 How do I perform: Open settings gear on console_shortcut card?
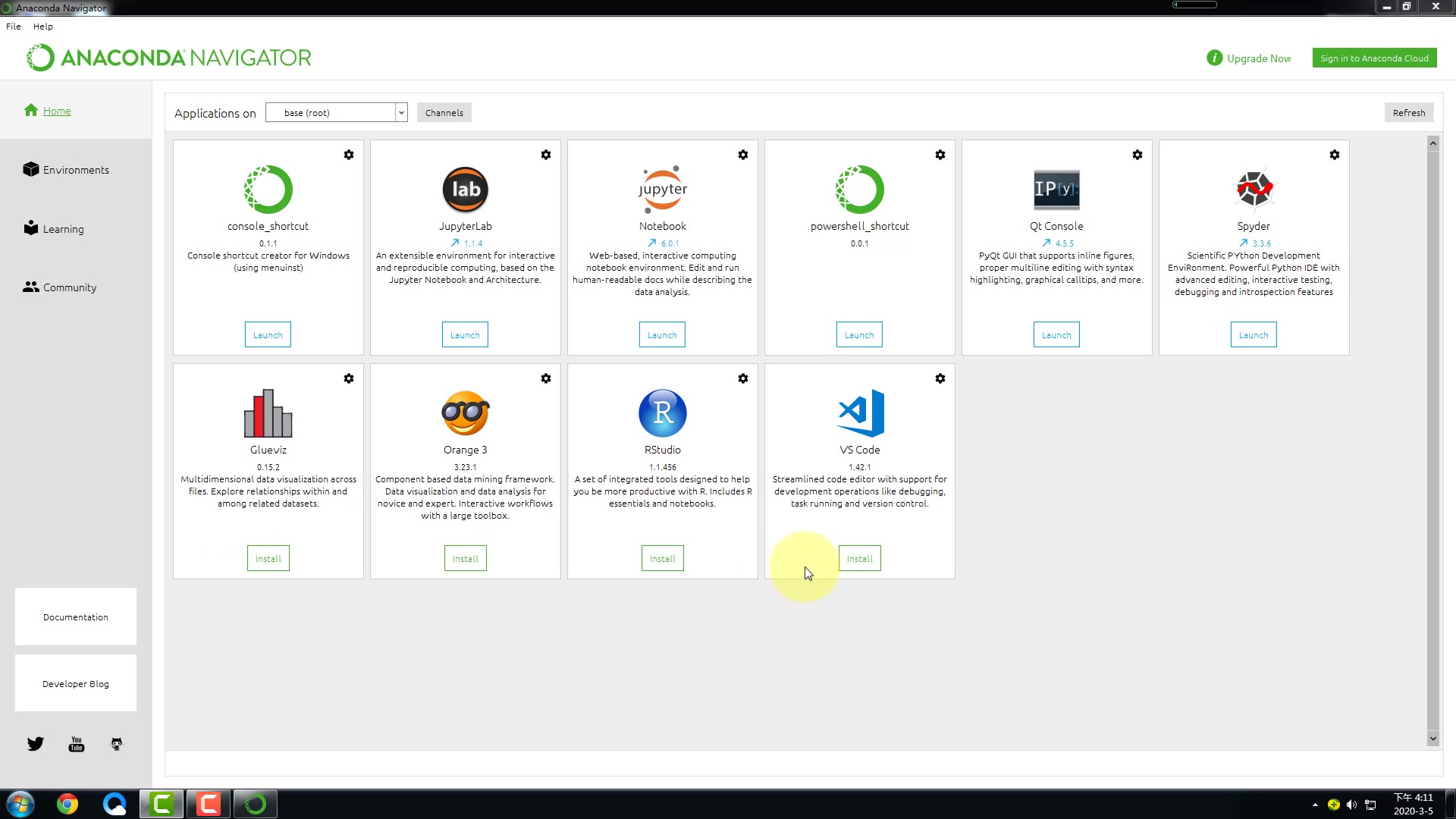[349, 155]
